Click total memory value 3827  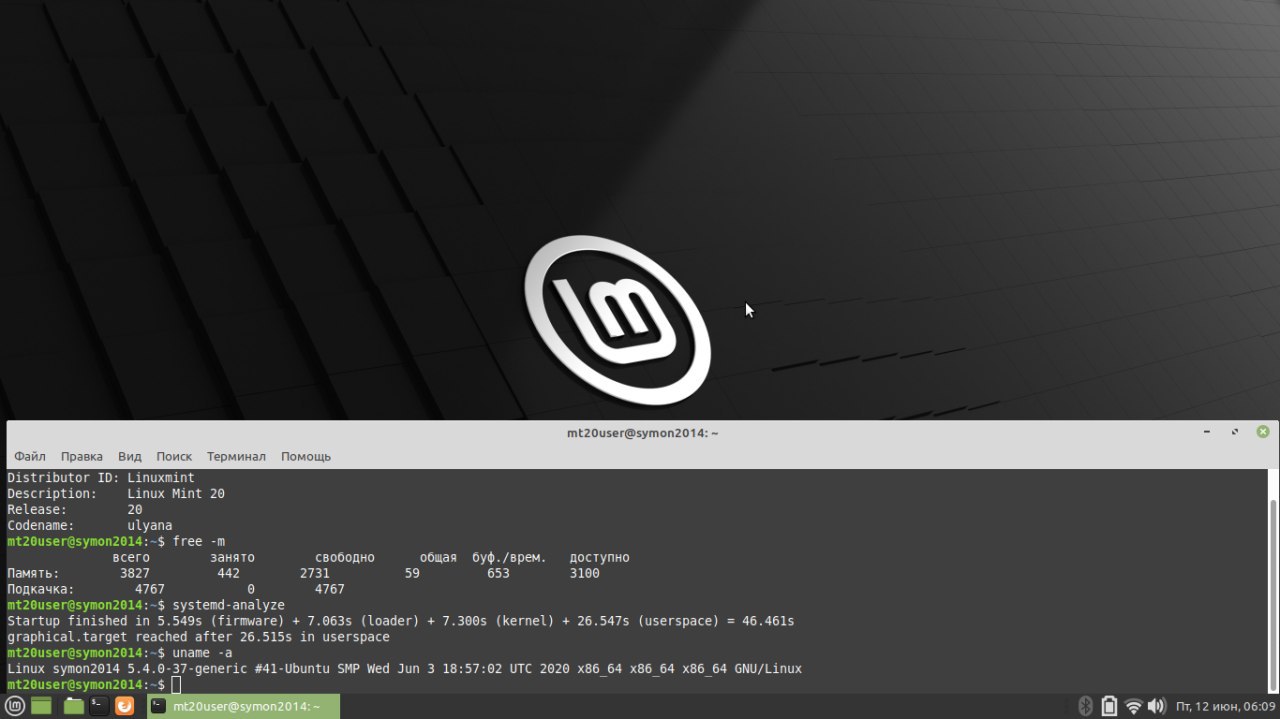click(x=134, y=573)
